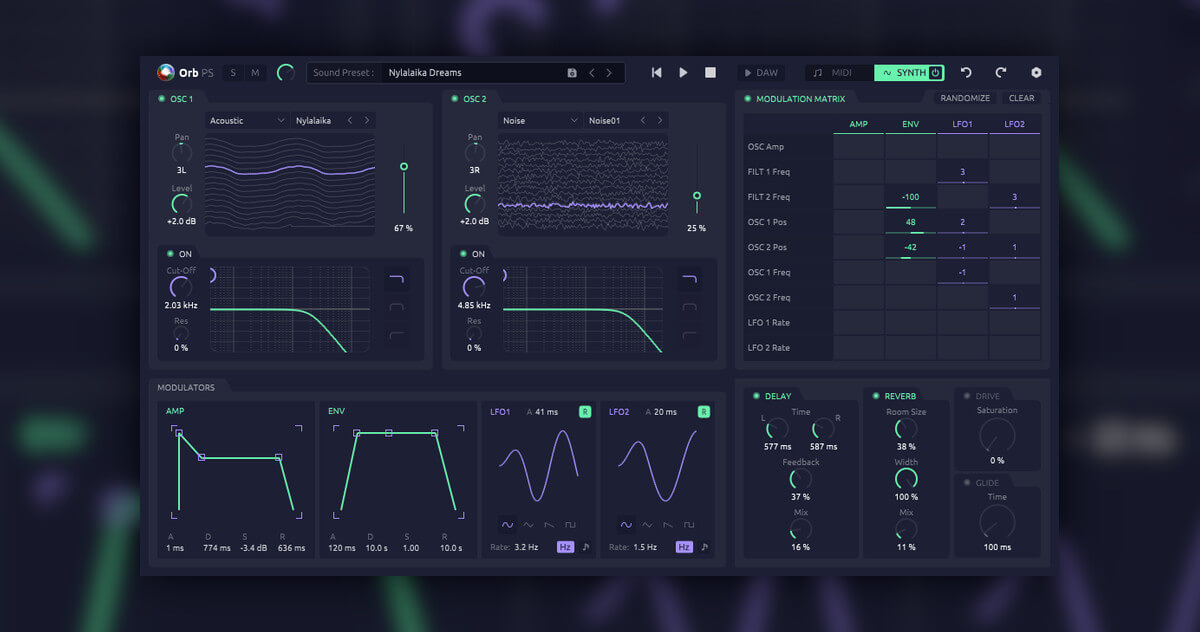Open settings via the gear icon

1036,73
